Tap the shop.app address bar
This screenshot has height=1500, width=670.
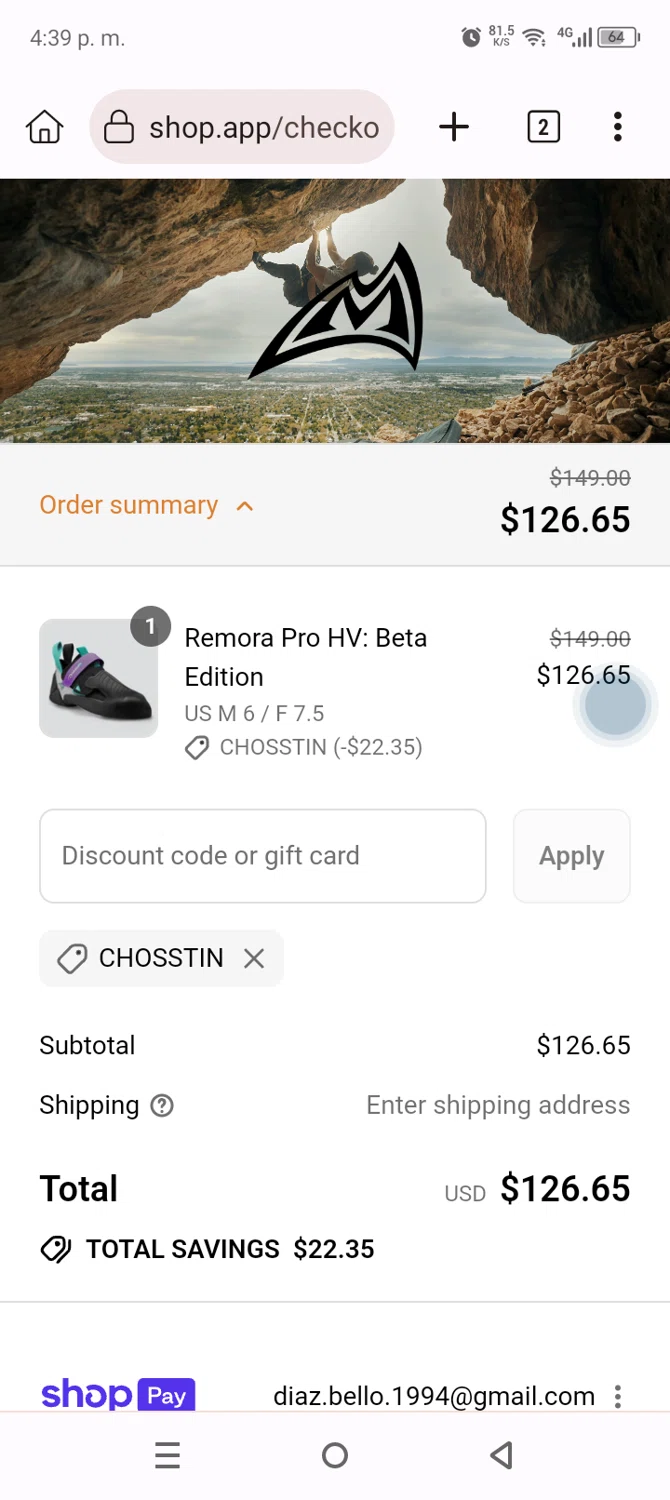pos(263,127)
